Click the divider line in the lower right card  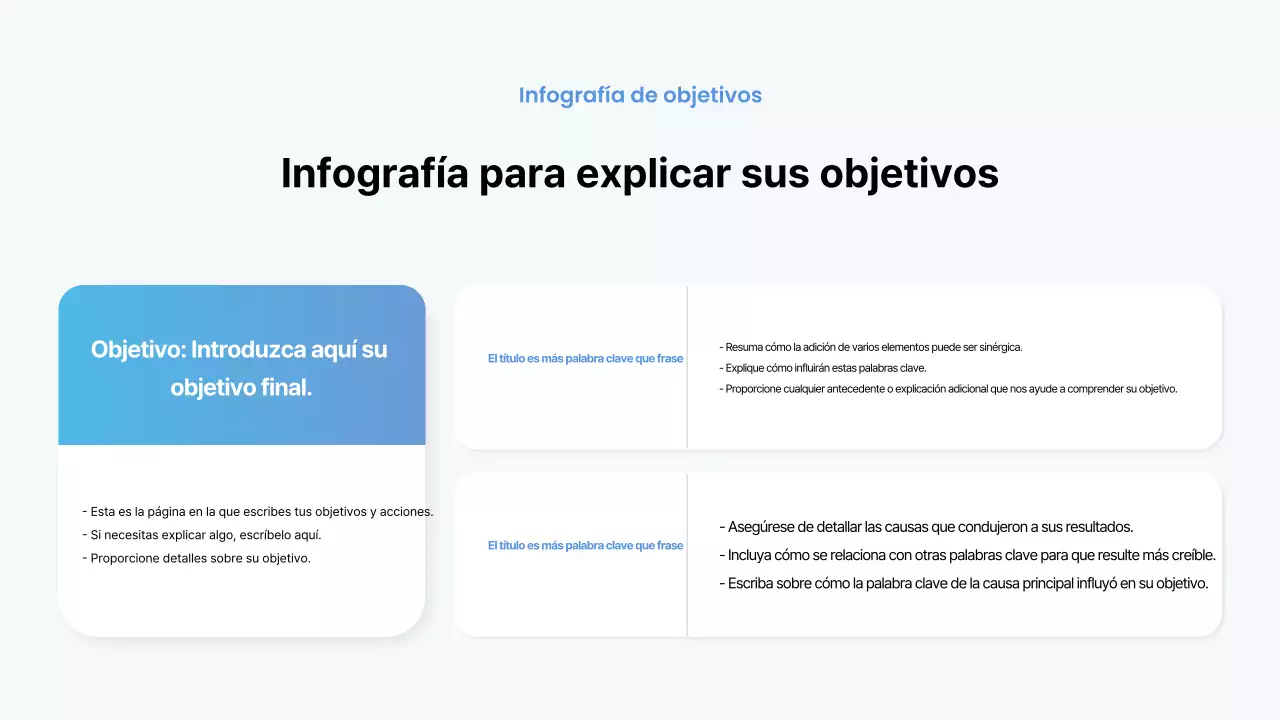click(x=688, y=554)
